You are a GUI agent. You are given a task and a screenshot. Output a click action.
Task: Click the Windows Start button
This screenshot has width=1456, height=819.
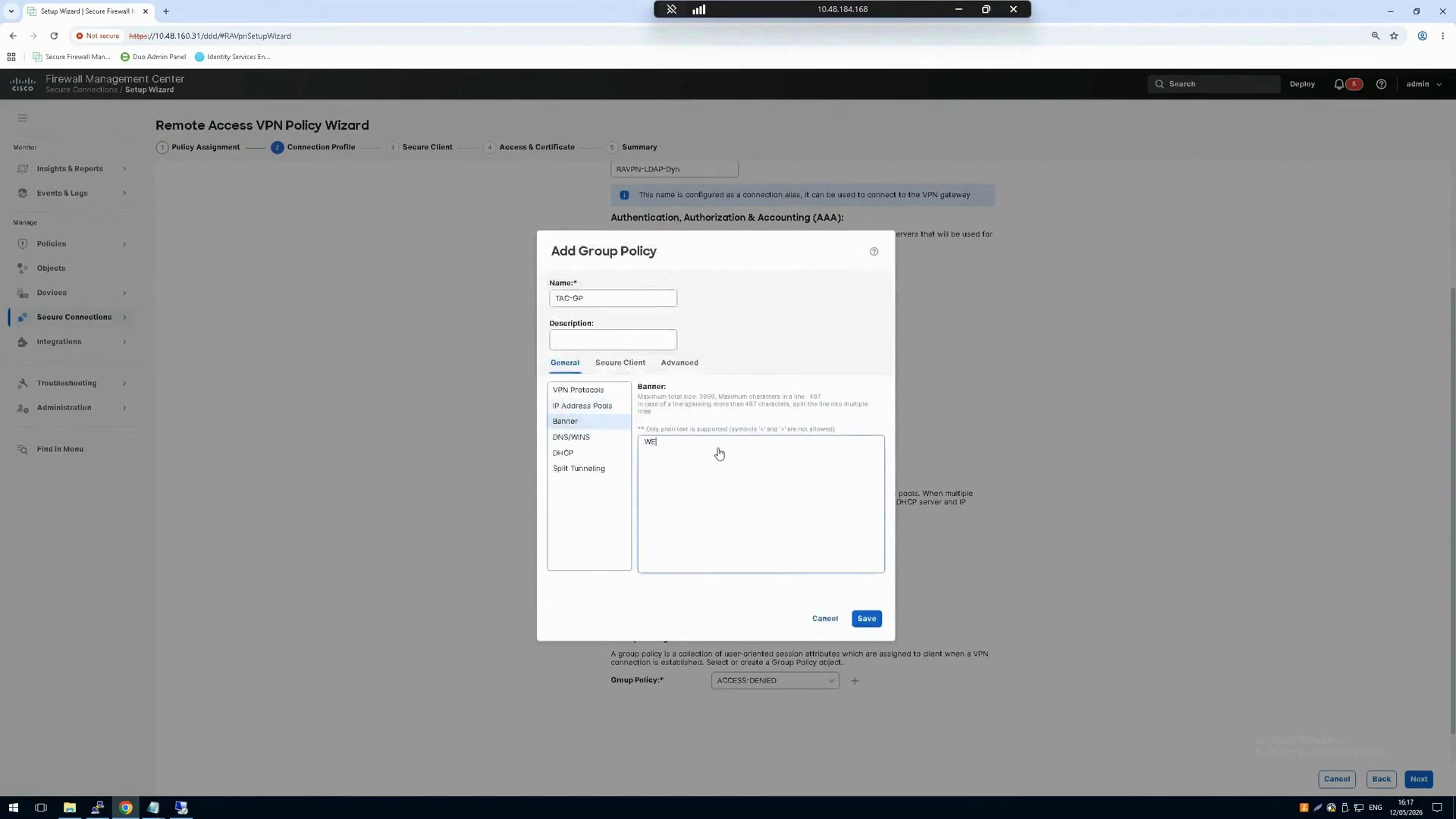(x=13, y=808)
